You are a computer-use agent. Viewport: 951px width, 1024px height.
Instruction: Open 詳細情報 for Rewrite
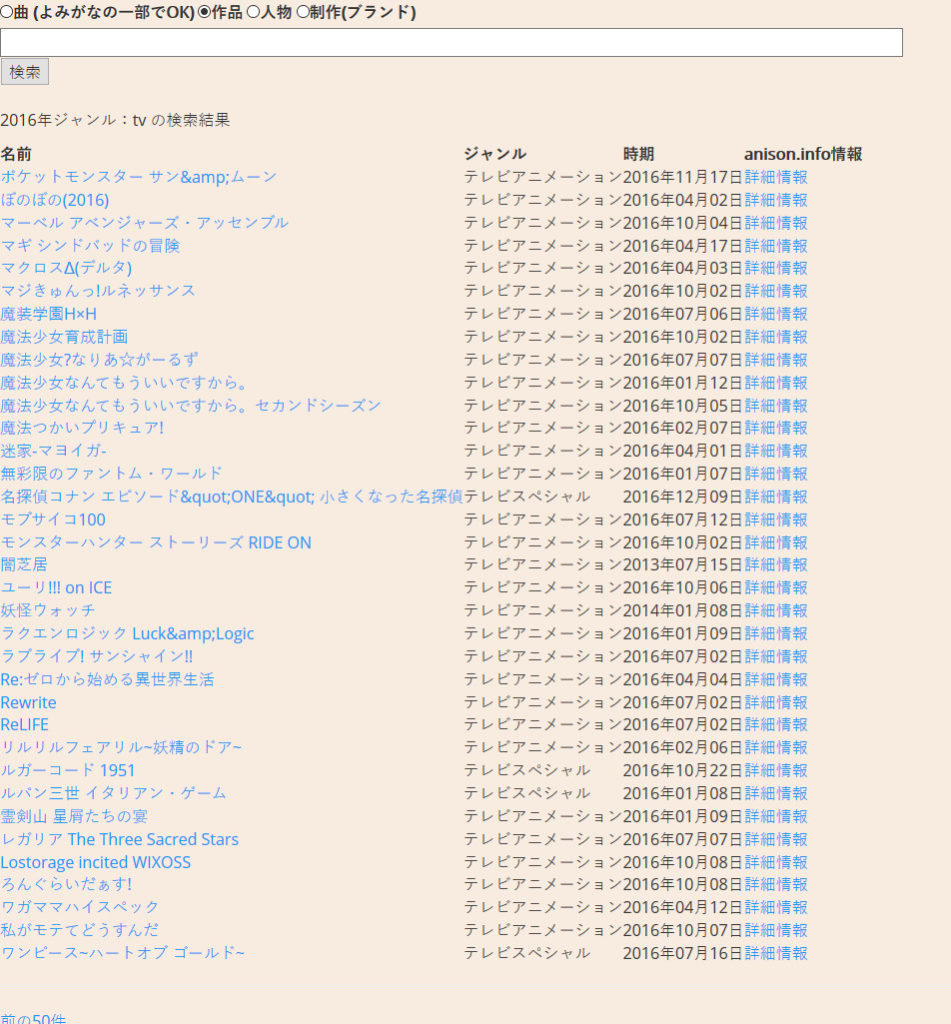(776, 703)
